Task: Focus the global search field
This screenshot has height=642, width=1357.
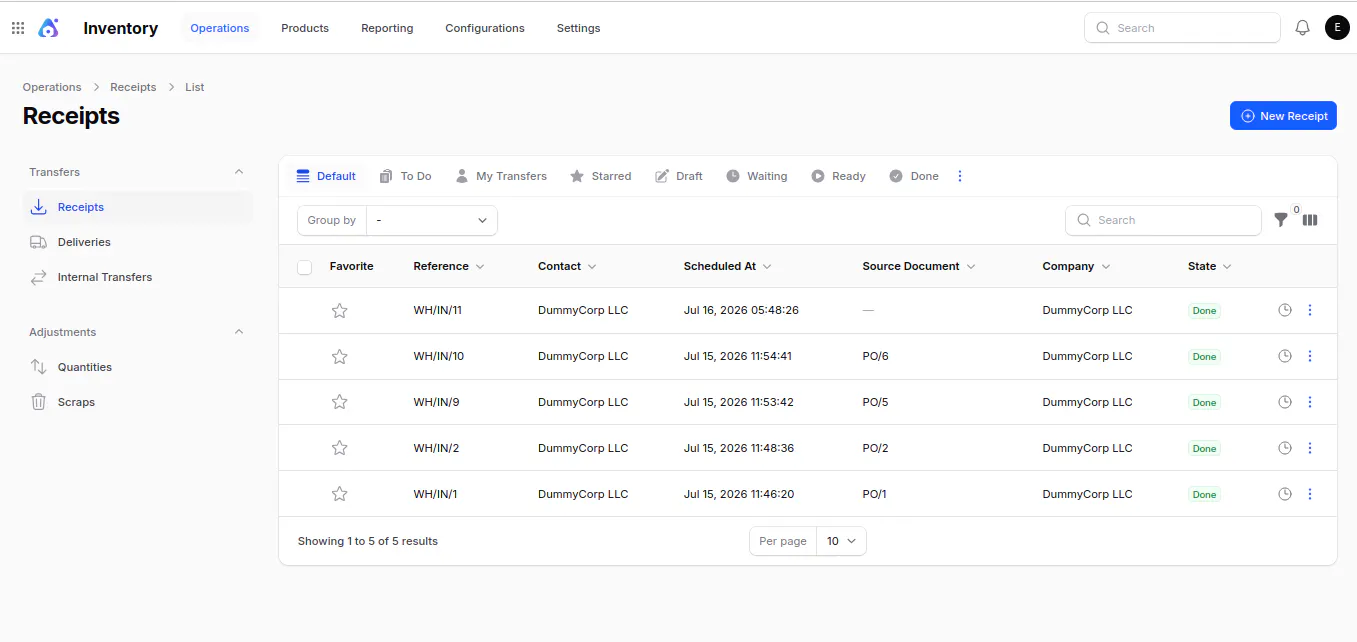Action: (1182, 28)
